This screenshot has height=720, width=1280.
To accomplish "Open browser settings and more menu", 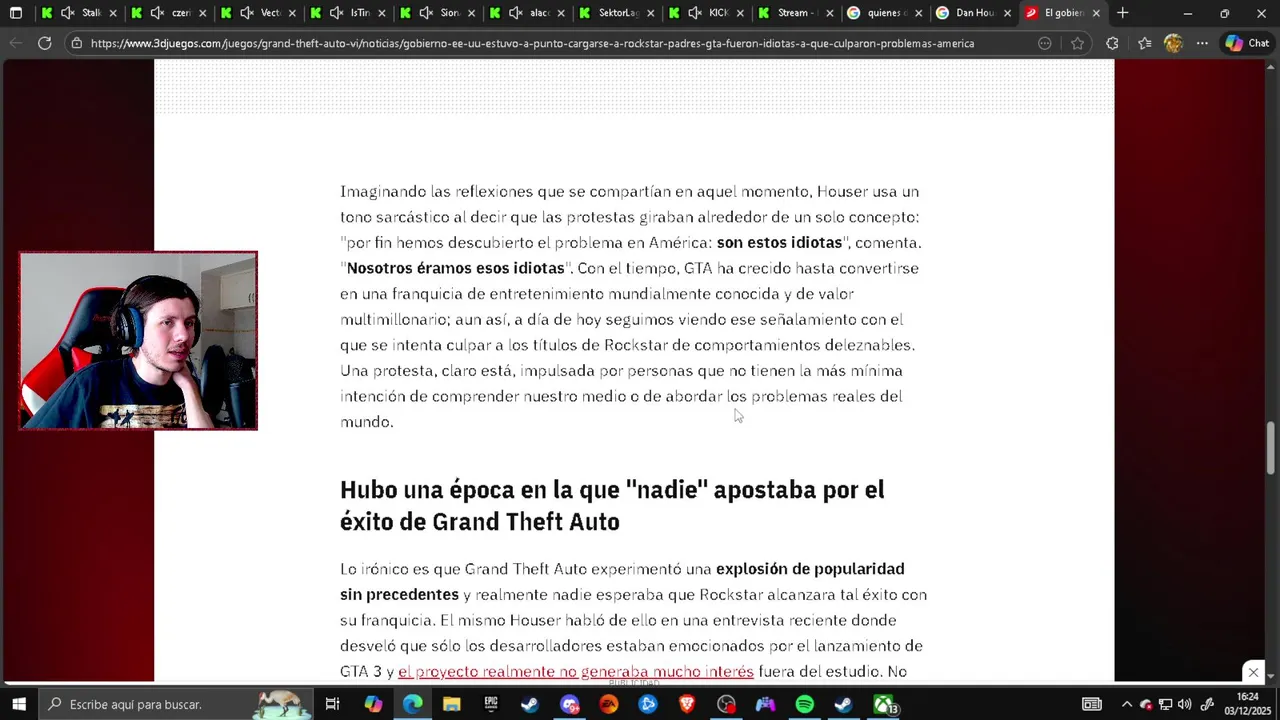I will (1202, 43).
